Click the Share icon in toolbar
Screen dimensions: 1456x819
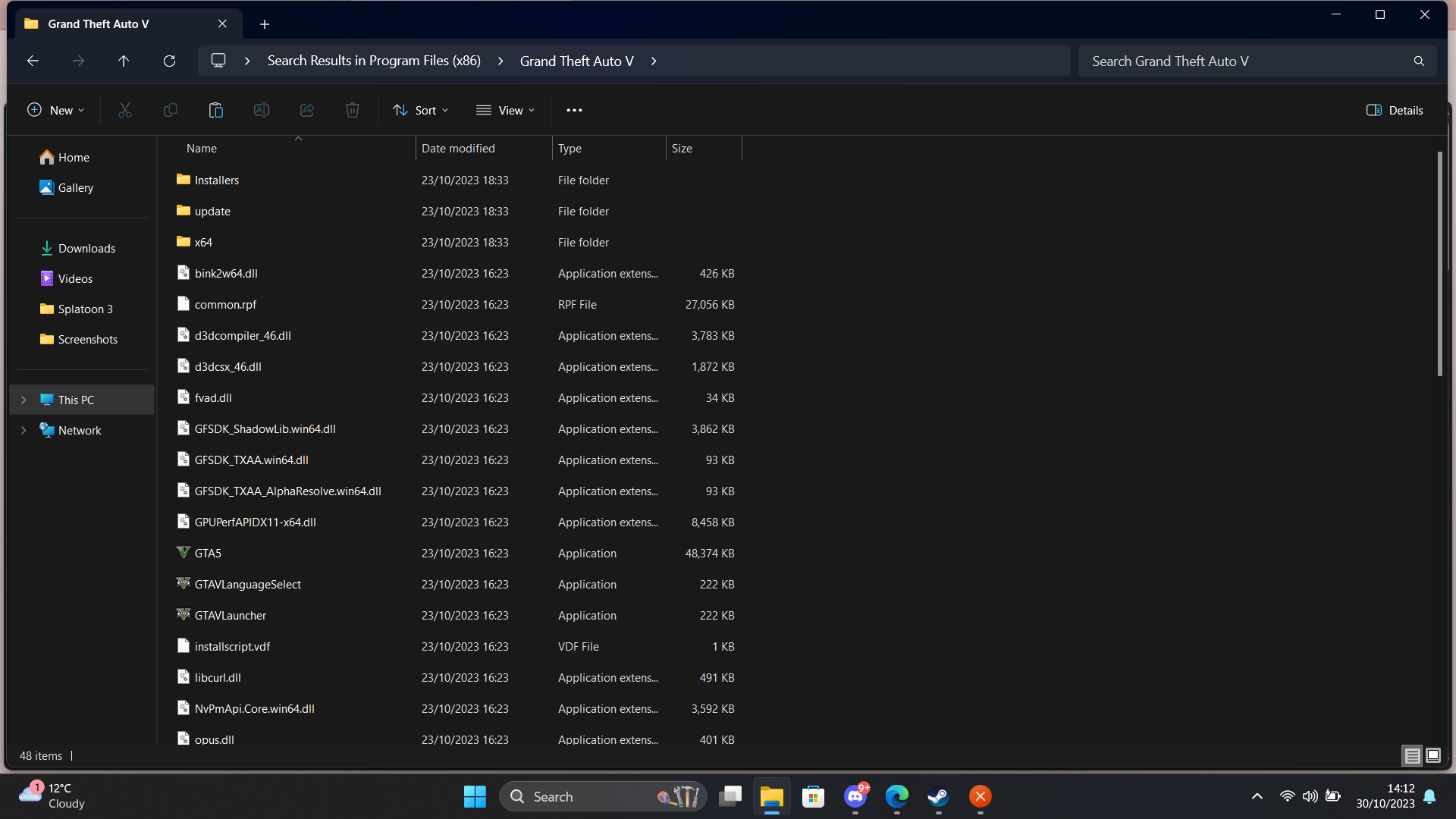pos(307,111)
